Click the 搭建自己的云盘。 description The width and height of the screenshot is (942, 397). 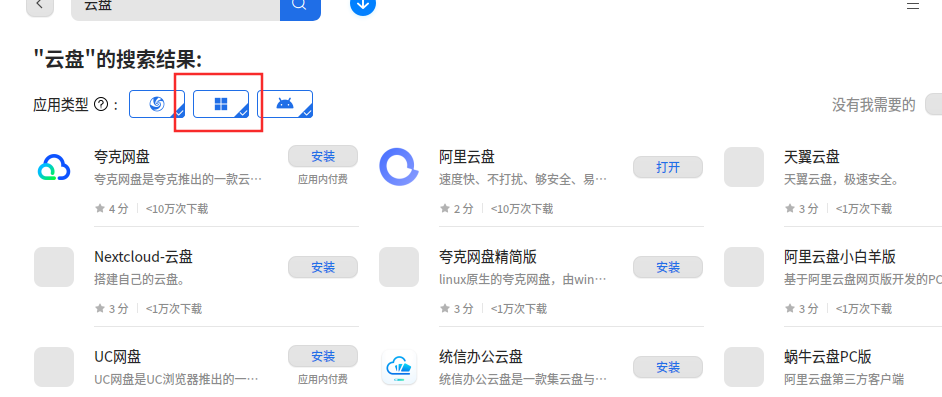pyautogui.click(x=139, y=279)
